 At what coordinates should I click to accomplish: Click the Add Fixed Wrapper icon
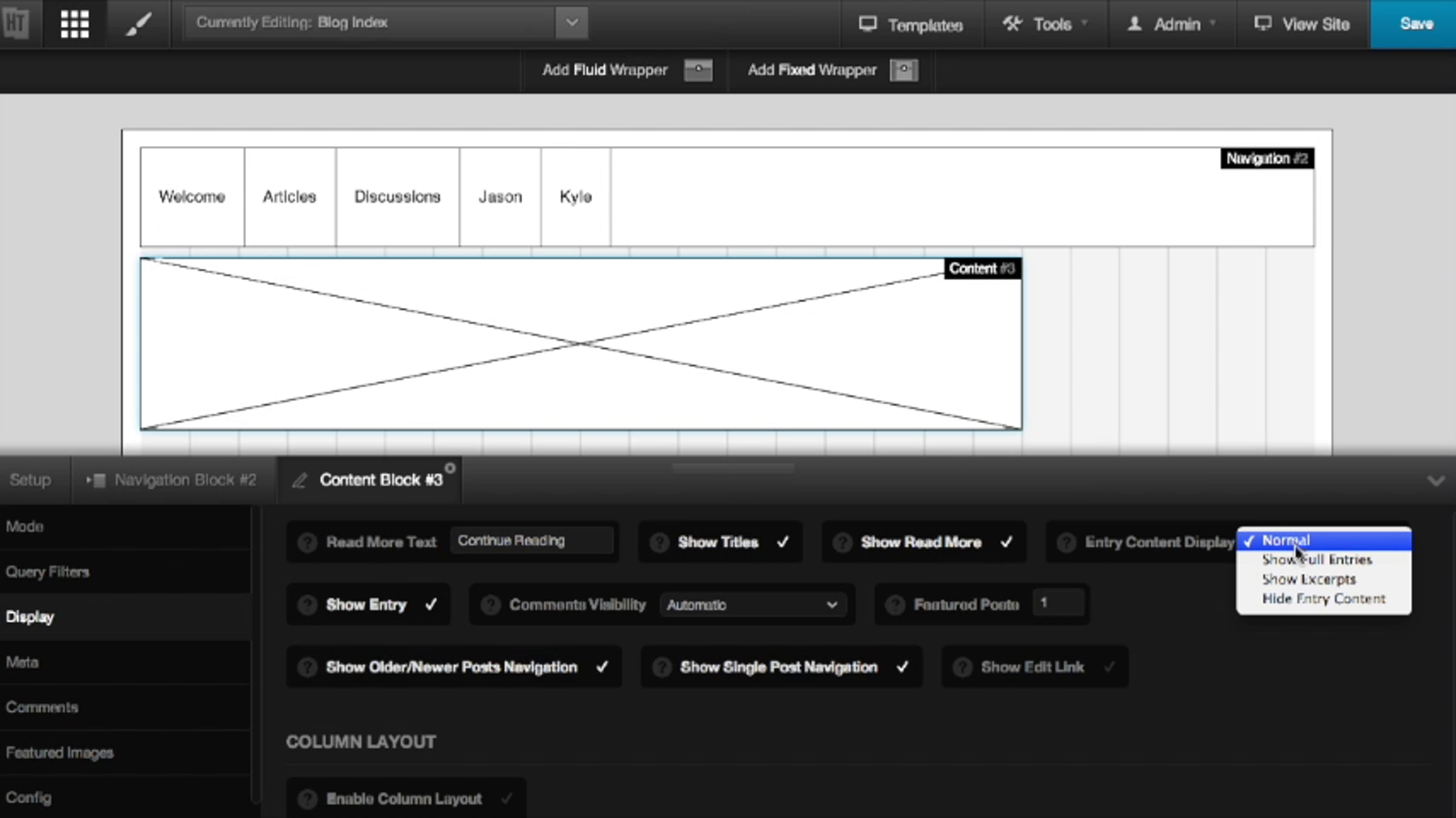click(903, 70)
